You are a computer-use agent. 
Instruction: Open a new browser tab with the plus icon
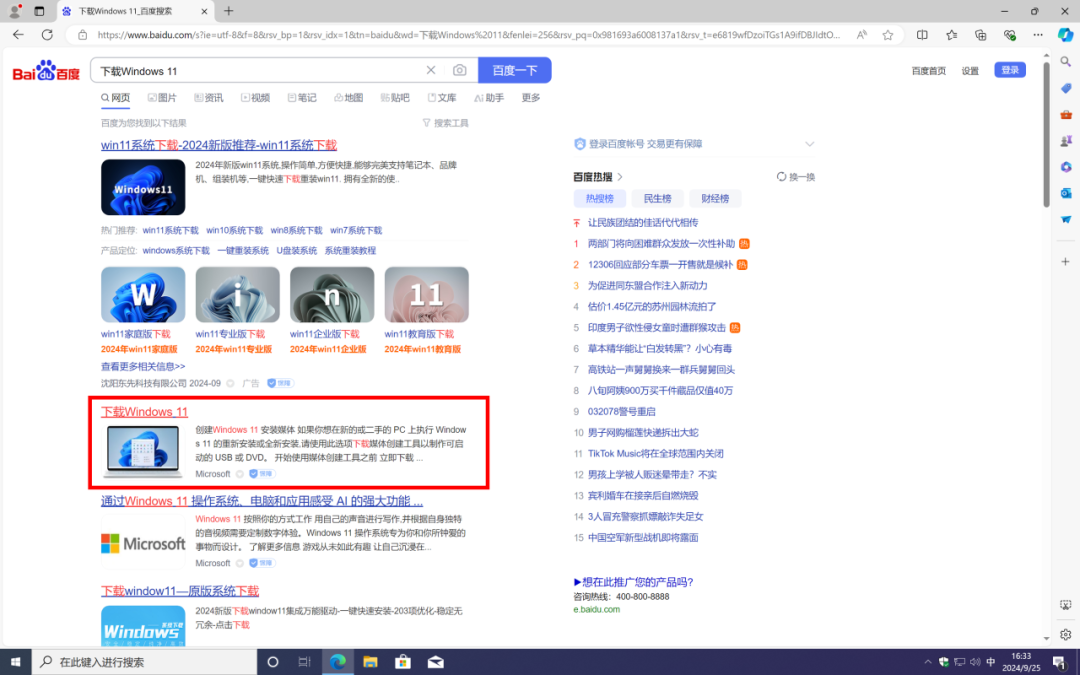[229, 11]
